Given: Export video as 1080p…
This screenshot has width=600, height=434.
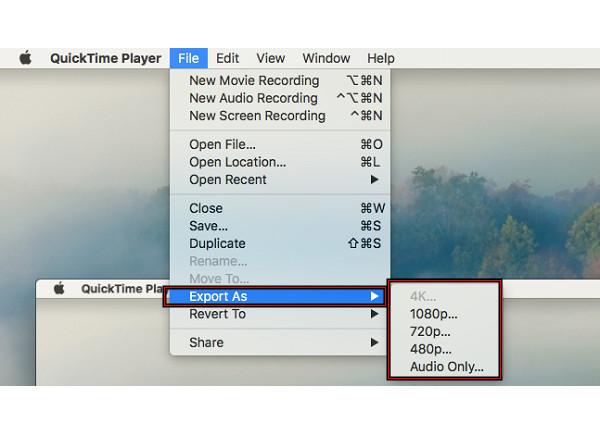Looking at the screenshot, I should (431, 314).
